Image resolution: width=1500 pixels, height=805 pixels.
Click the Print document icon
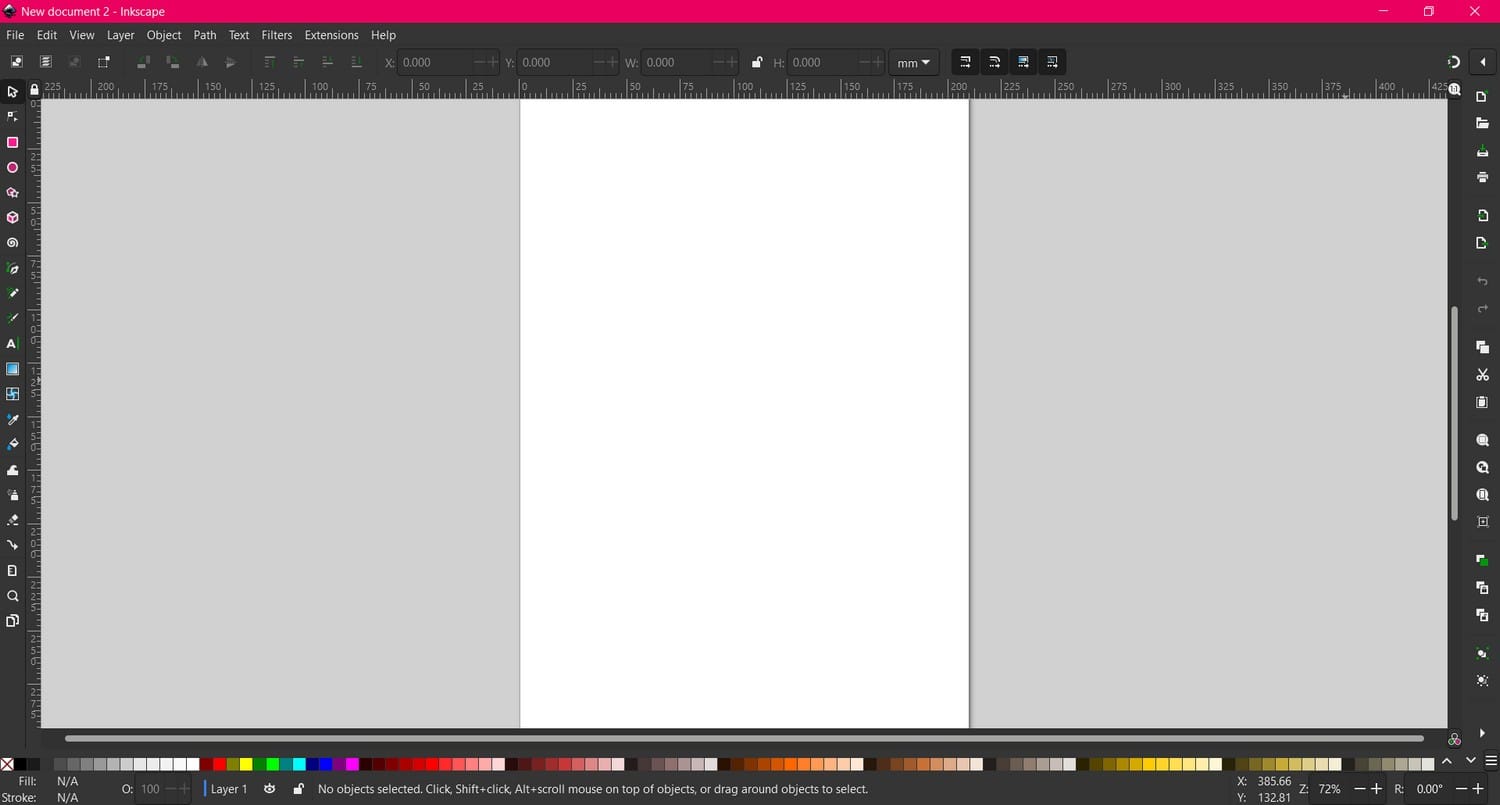point(1482,177)
